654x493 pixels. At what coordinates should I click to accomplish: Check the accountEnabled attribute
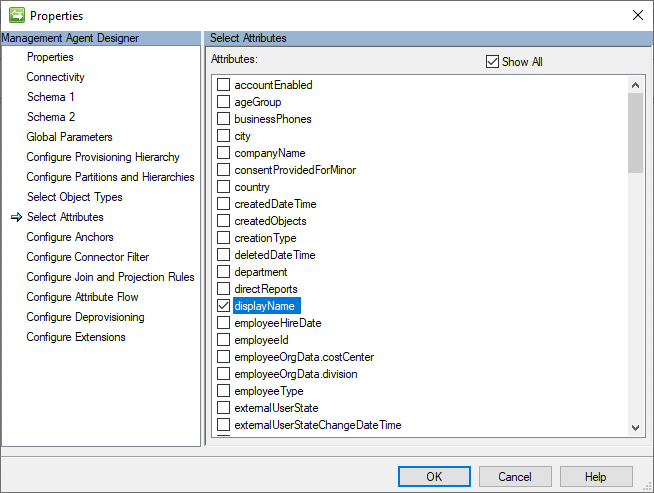point(224,85)
